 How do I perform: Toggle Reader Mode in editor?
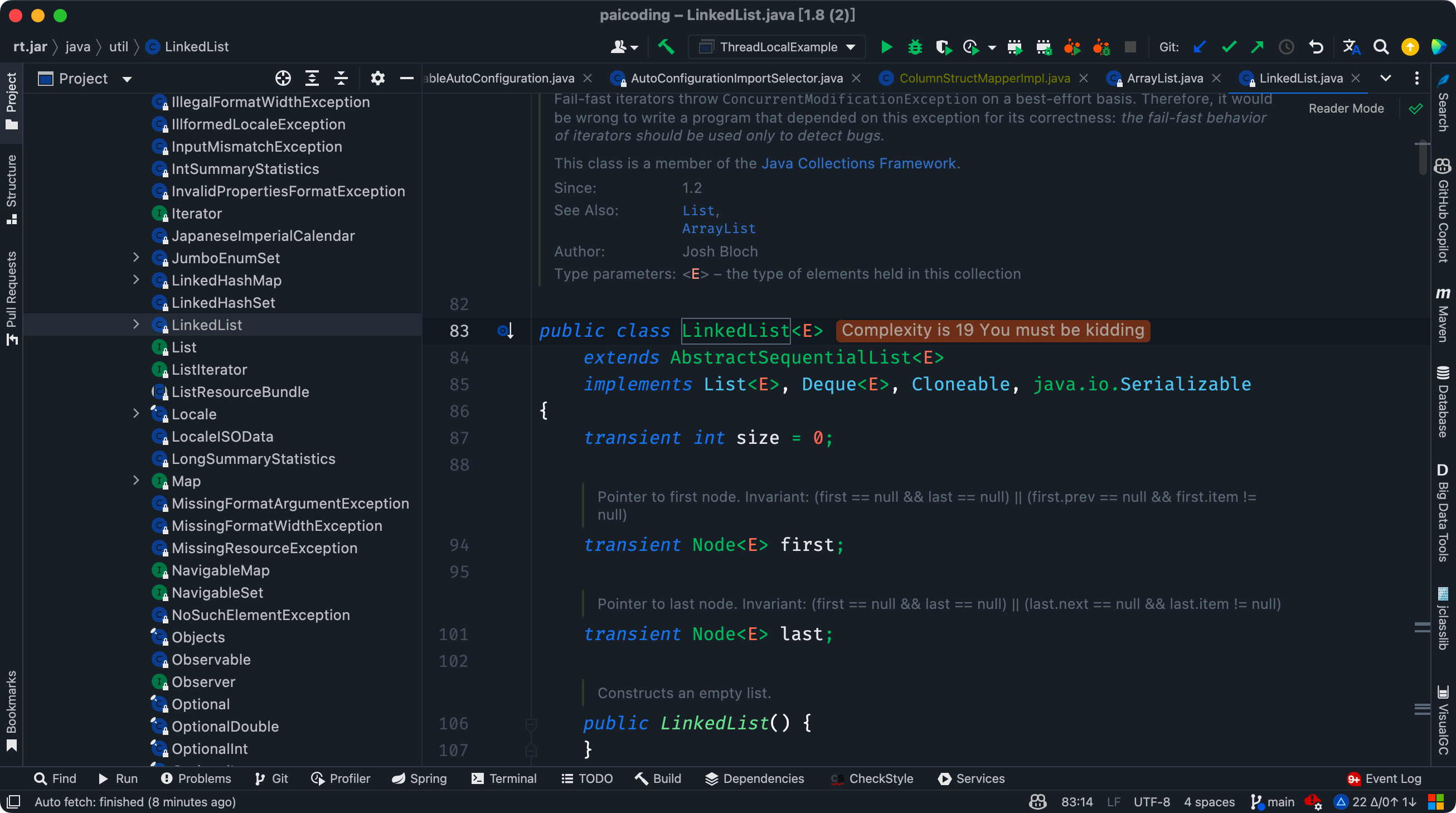(1346, 109)
